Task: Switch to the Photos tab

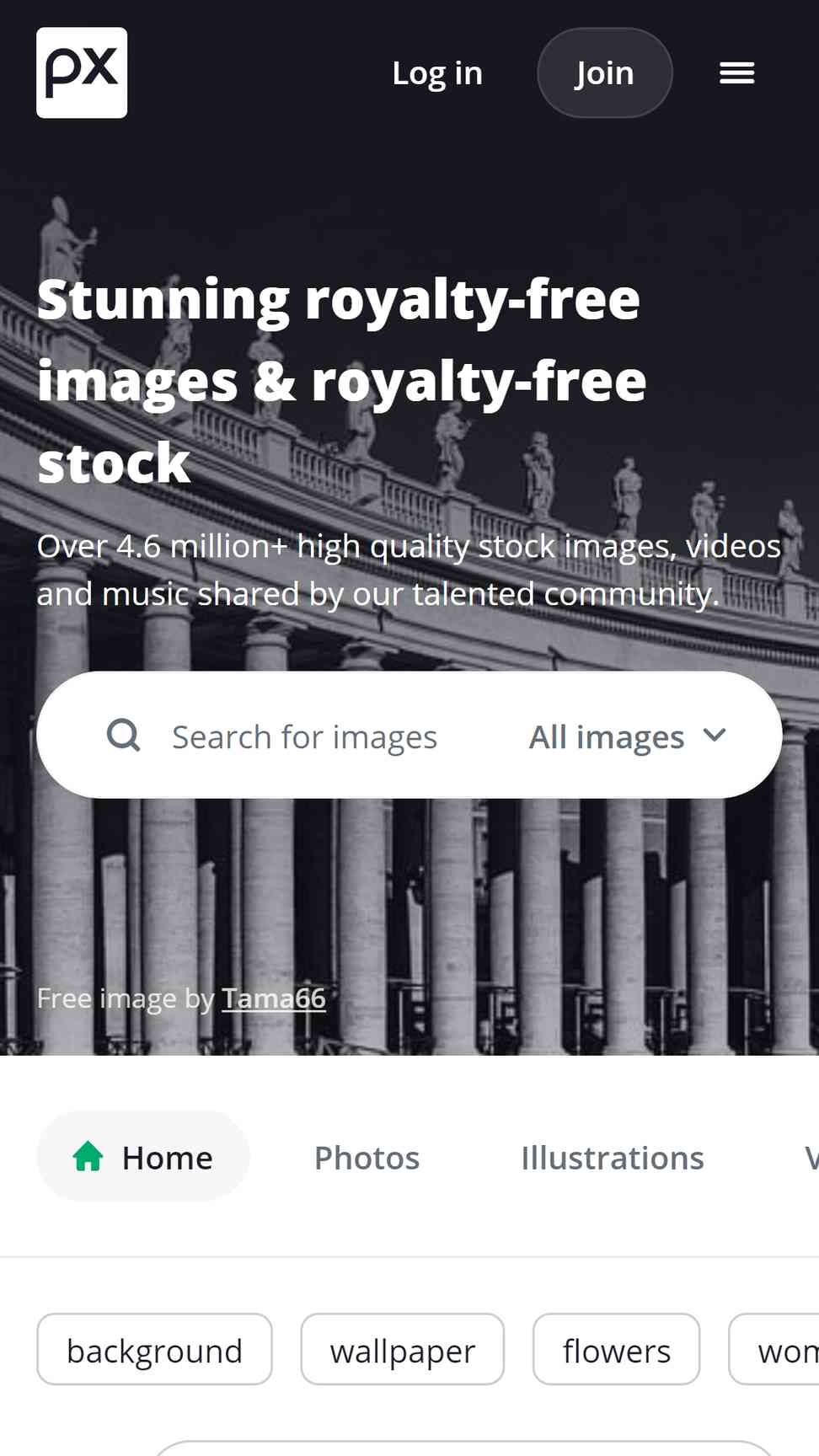Action: [367, 1158]
